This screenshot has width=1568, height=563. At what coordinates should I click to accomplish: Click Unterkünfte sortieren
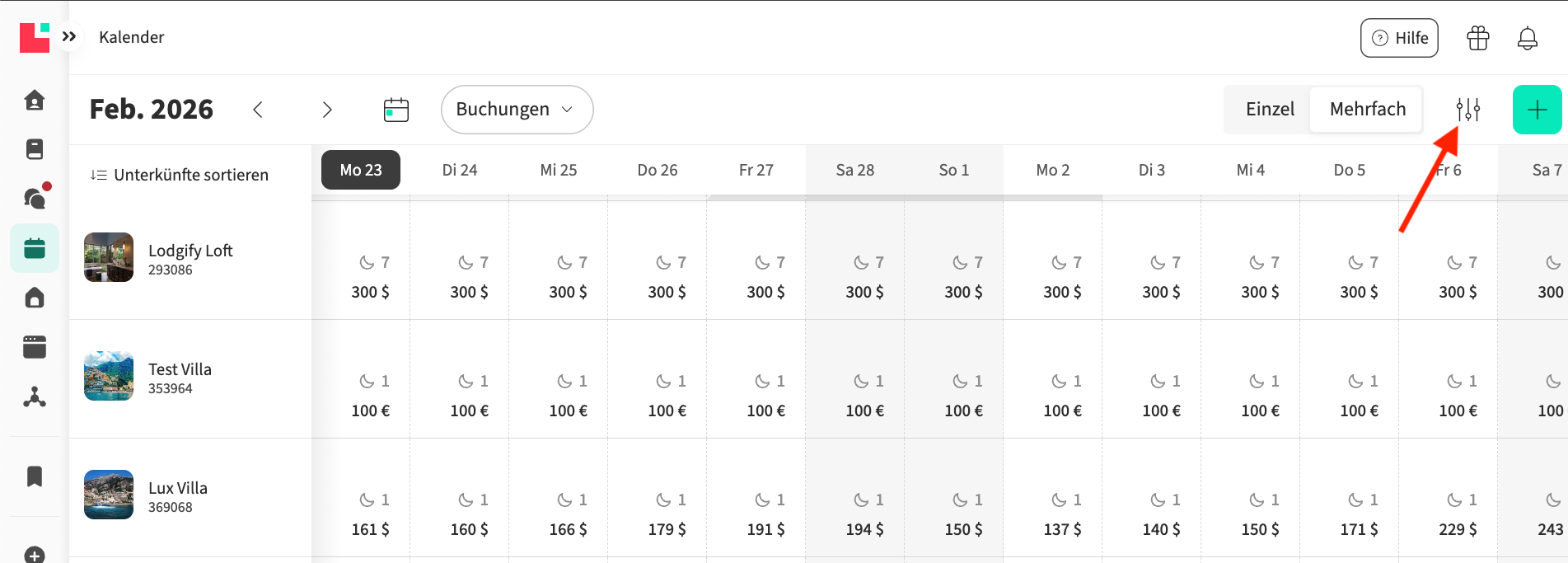(x=180, y=175)
